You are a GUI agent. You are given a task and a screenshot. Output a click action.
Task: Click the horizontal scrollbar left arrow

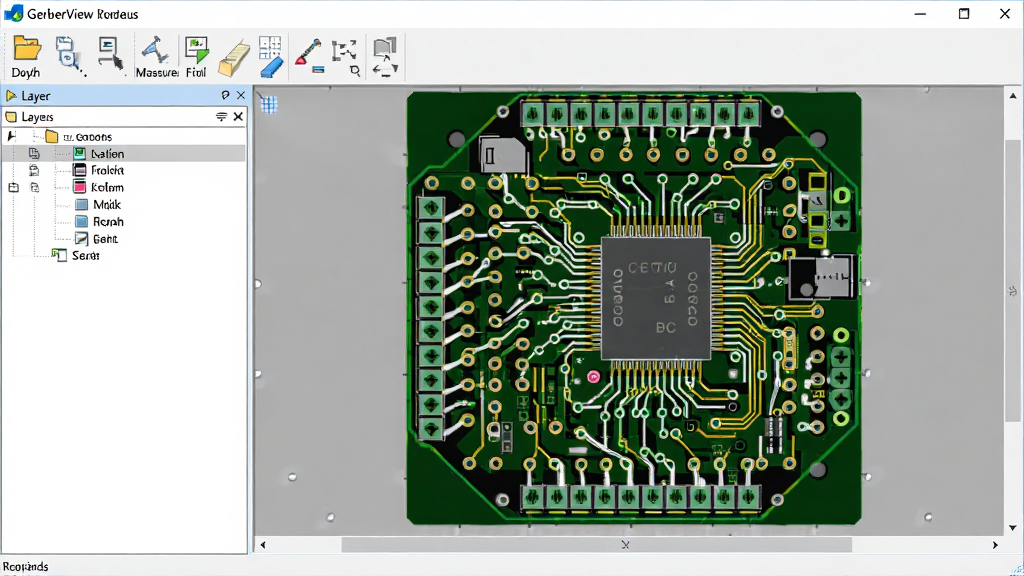(263, 545)
